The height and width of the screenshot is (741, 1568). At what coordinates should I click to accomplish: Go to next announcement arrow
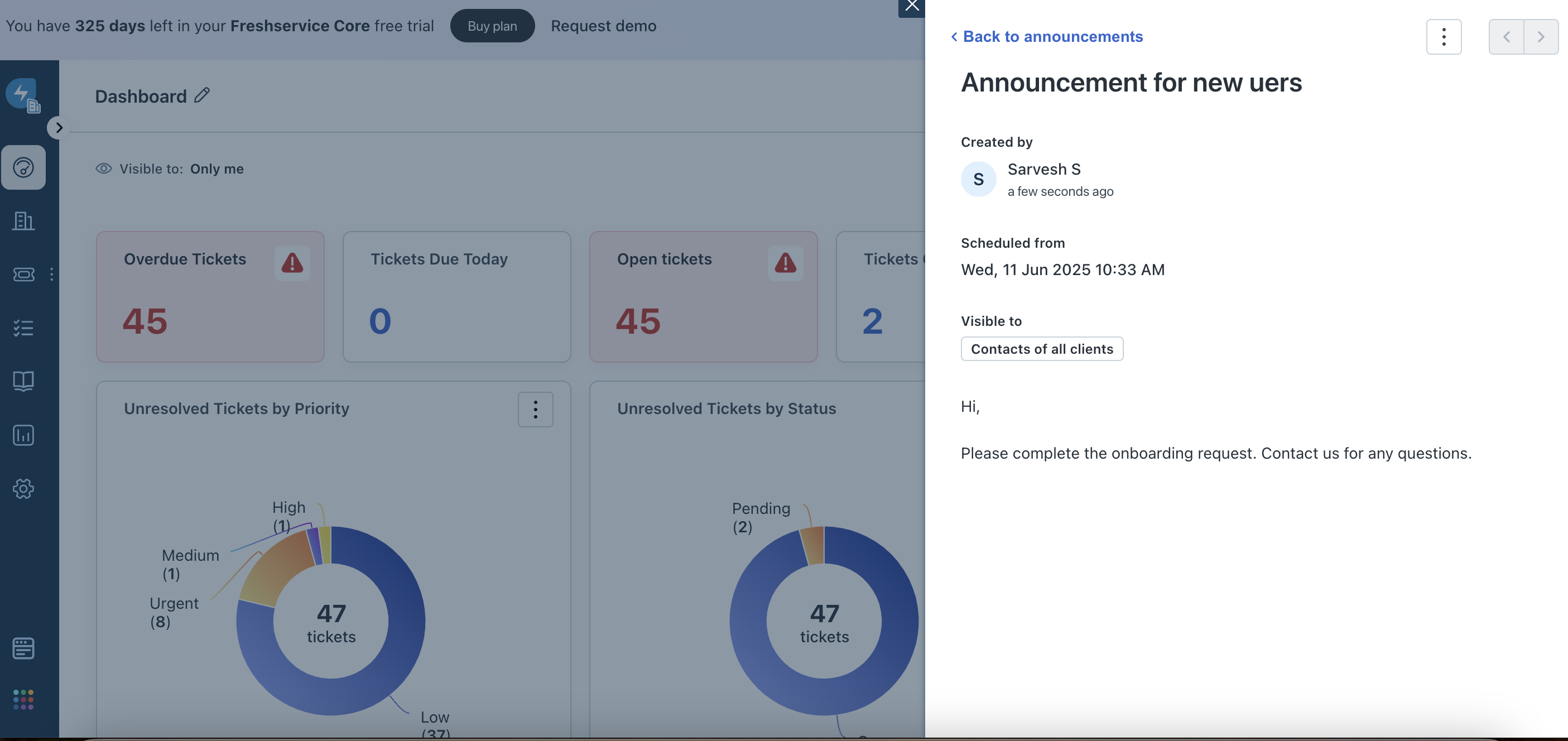1541,37
